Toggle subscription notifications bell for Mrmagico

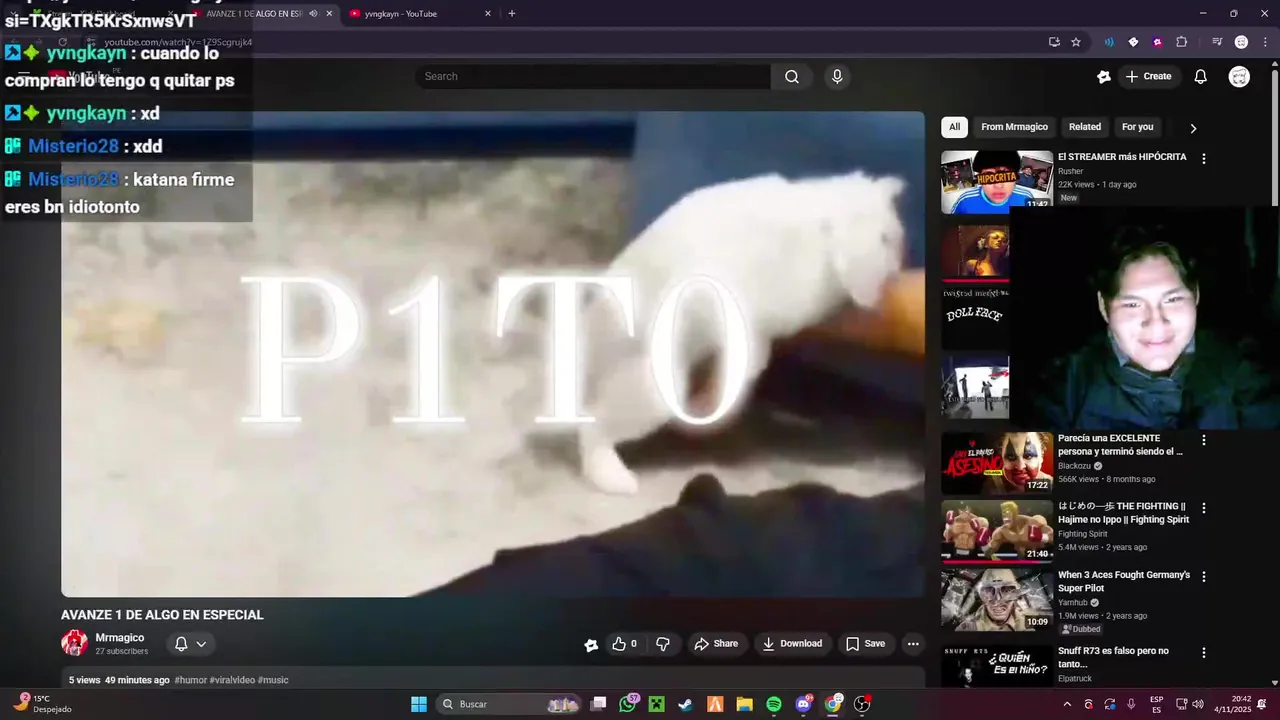(181, 644)
